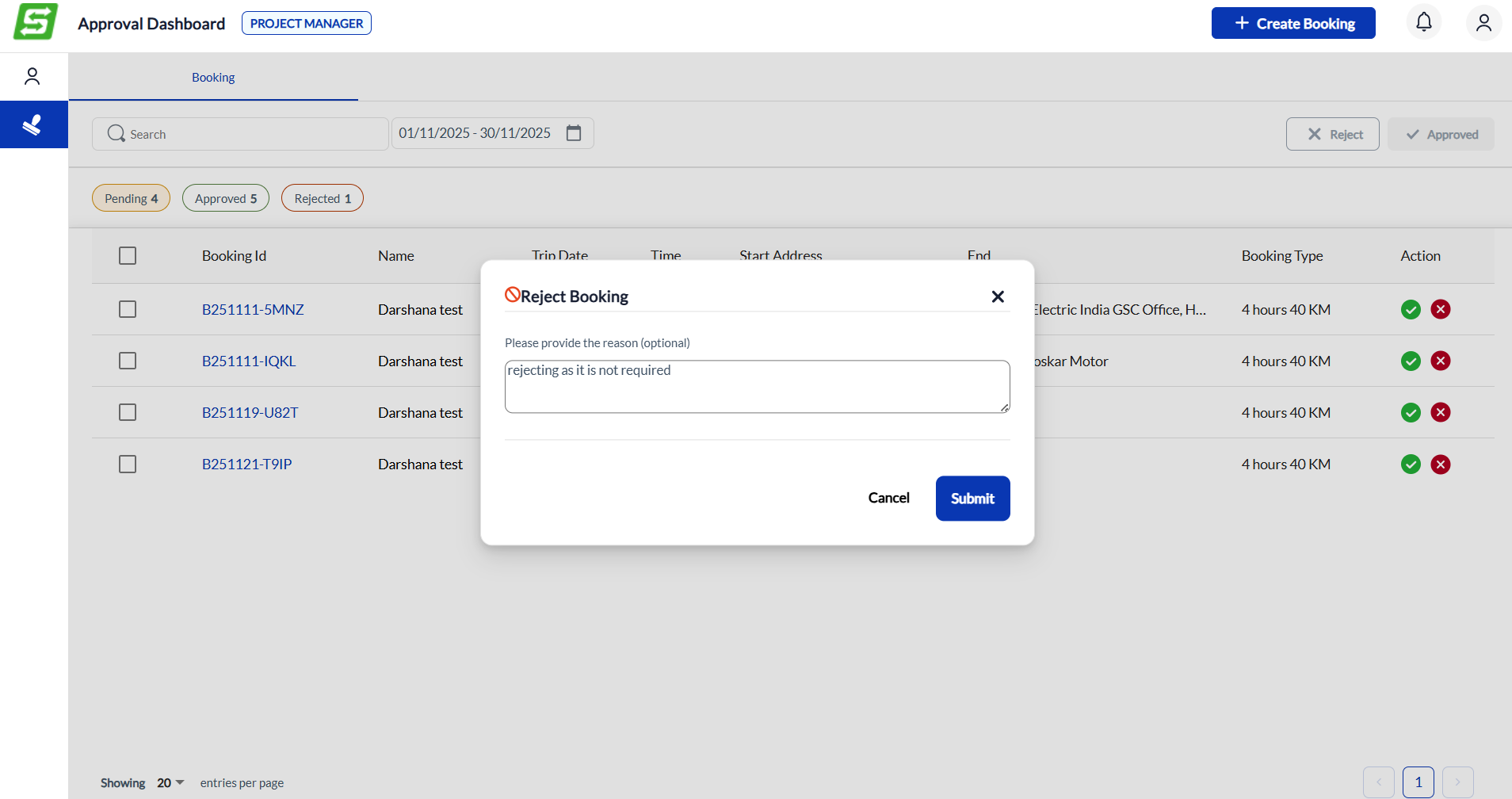The width and height of the screenshot is (1512, 799).
Task: Open the notifications bell icon
Action: point(1423,22)
